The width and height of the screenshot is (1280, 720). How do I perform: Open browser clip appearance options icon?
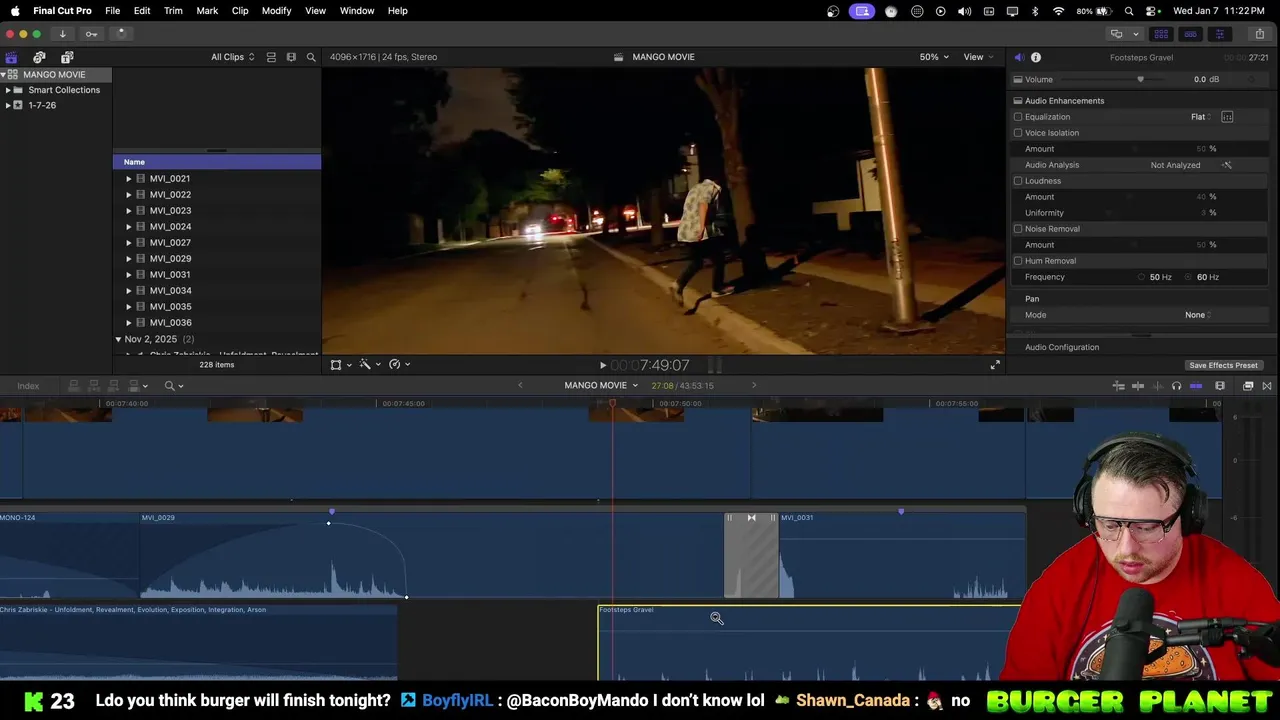pyautogui.click(x=291, y=57)
